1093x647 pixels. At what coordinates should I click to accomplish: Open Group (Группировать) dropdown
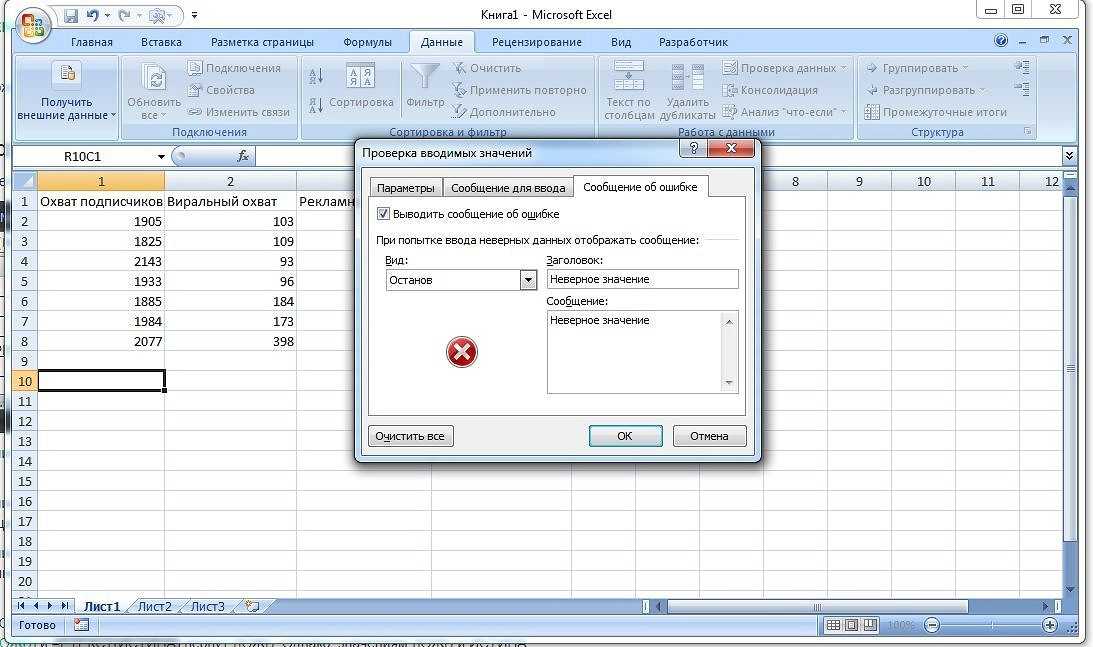click(917, 68)
